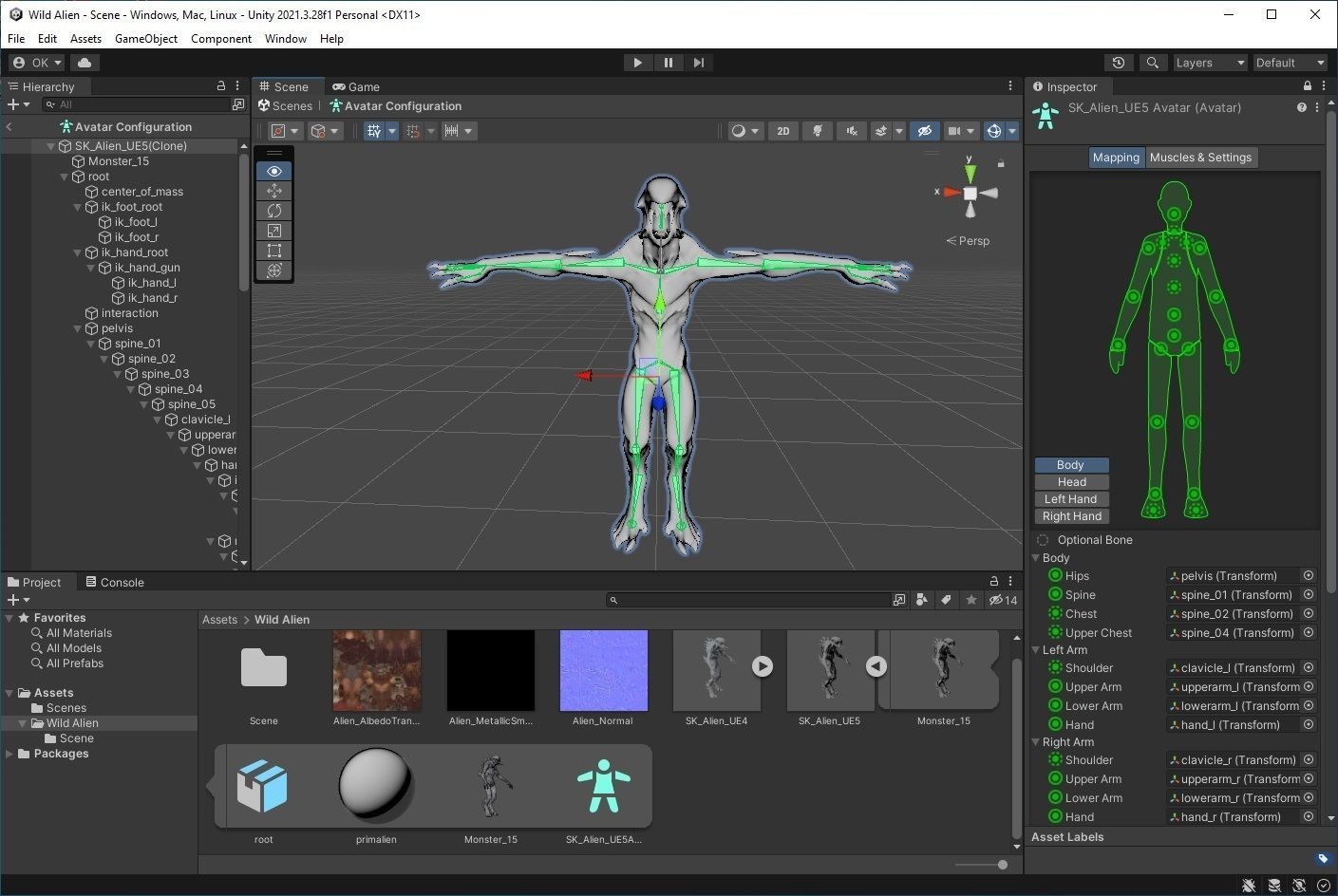This screenshot has width=1338, height=896.
Task: Click the favorites star icon in Project toolbar
Action: click(971, 600)
